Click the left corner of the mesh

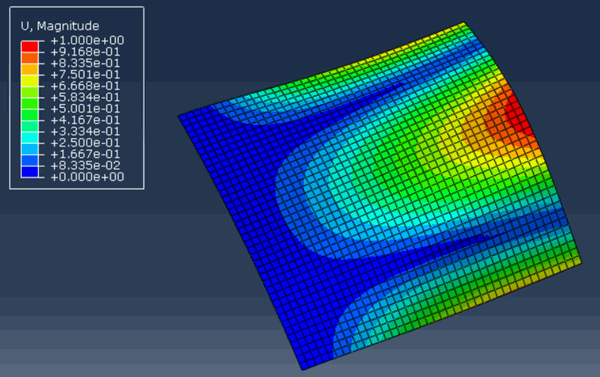pyautogui.click(x=179, y=116)
